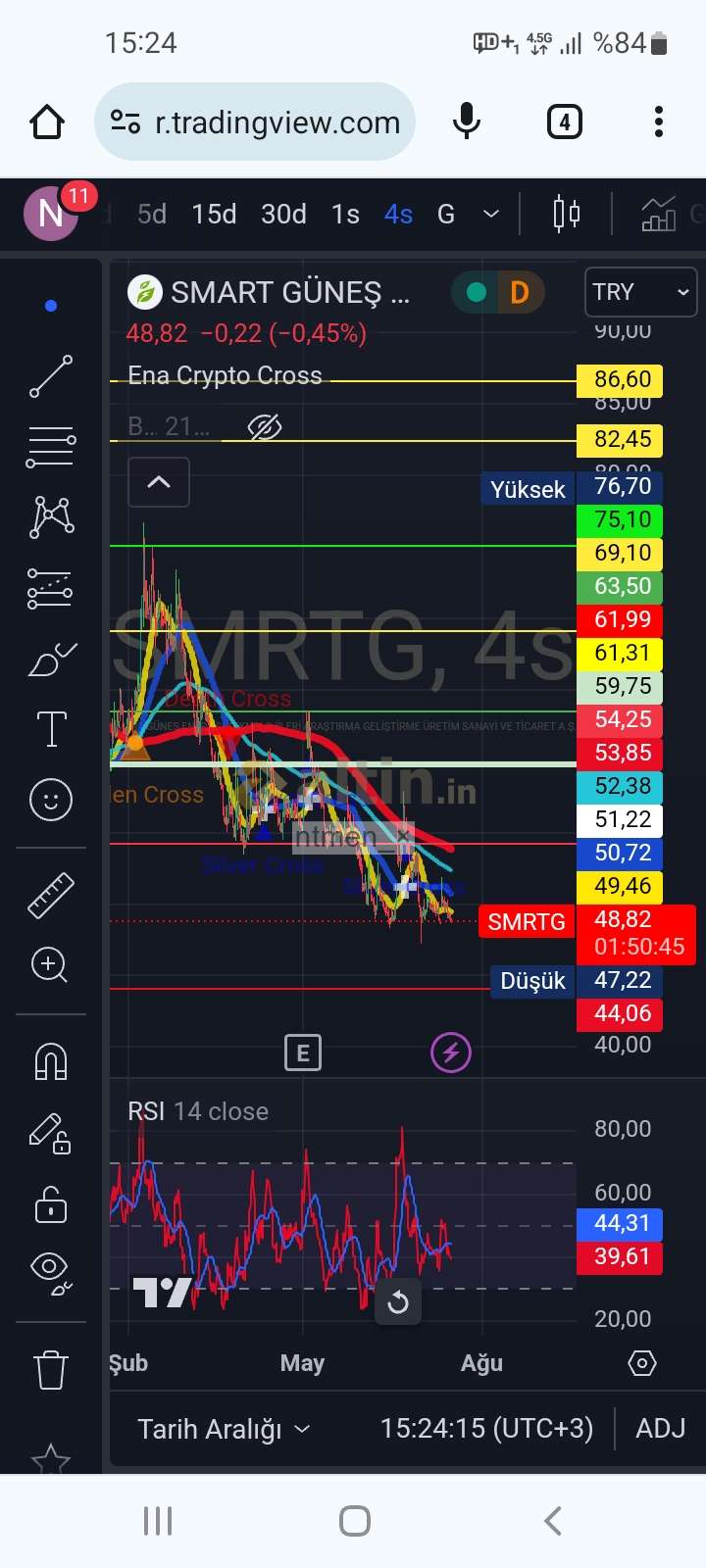The height and width of the screenshot is (1568, 706).
Task: Open the candlestick chart type selector
Action: (x=566, y=214)
